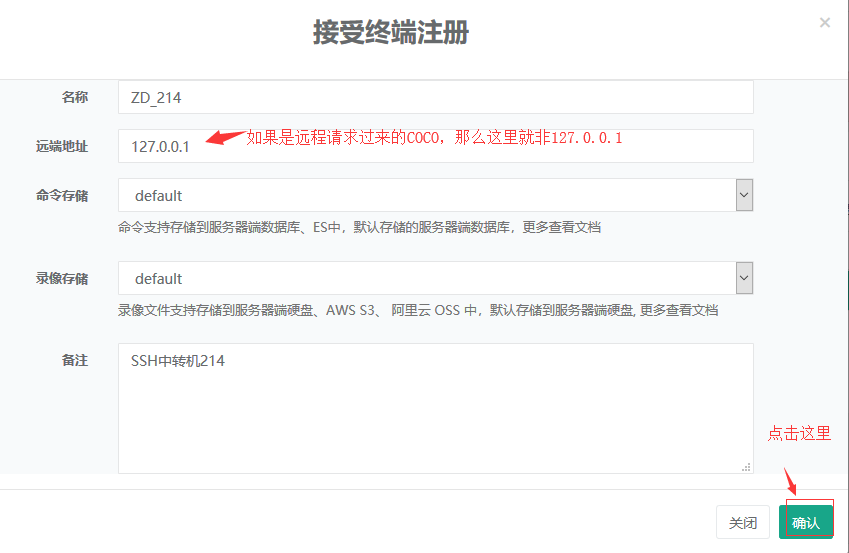Click the arrow button of 命令存储 dropdown
The image size is (849, 553).
point(744,196)
